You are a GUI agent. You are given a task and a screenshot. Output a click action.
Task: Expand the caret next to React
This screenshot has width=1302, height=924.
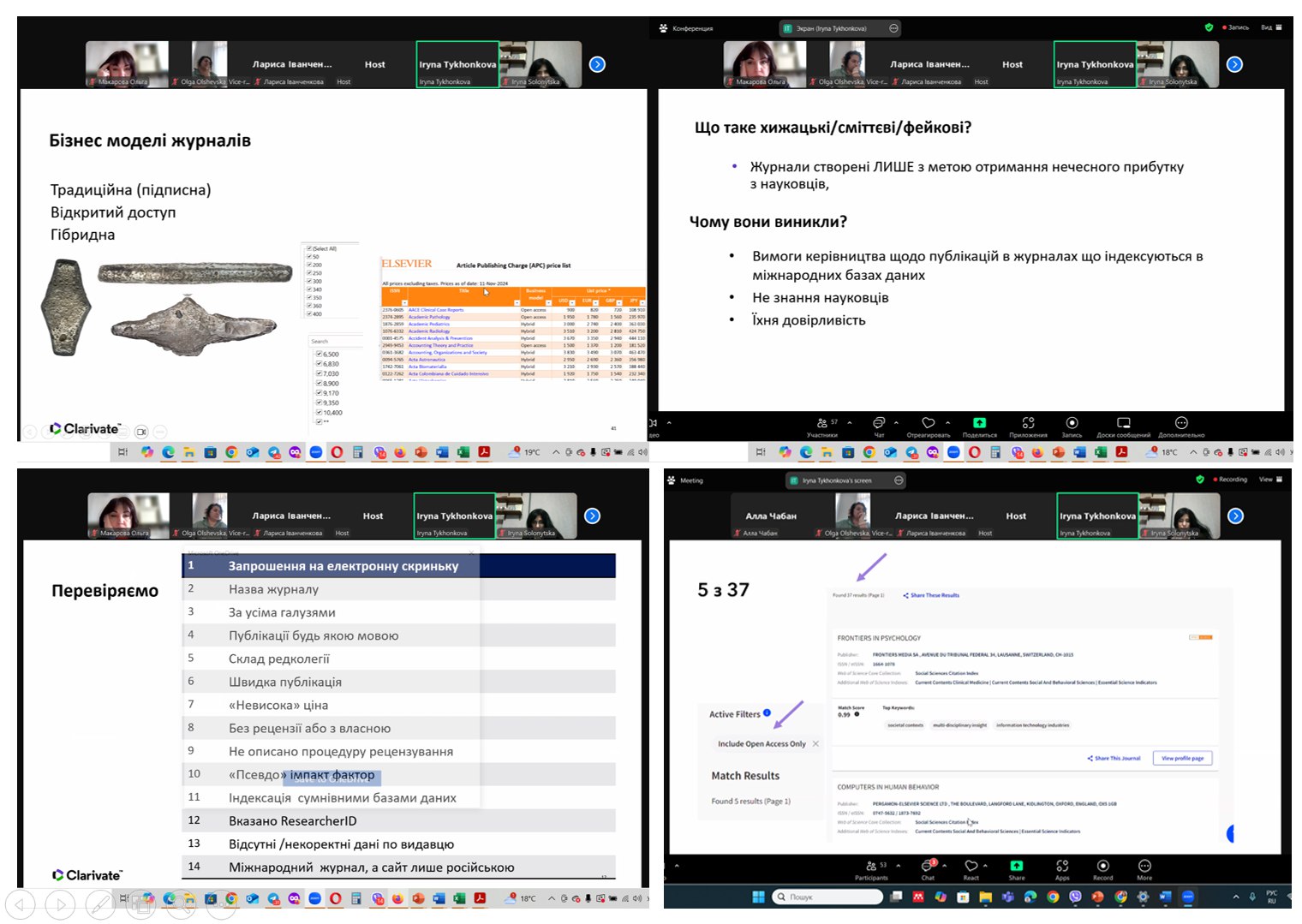pos(985,866)
